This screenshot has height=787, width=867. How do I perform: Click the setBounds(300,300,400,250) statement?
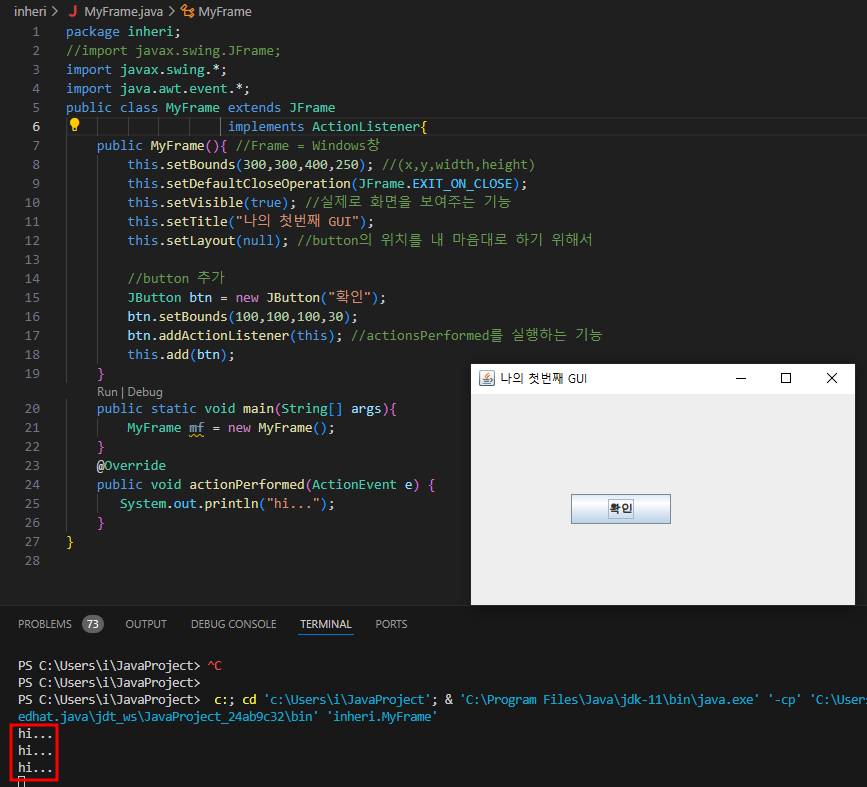point(250,165)
